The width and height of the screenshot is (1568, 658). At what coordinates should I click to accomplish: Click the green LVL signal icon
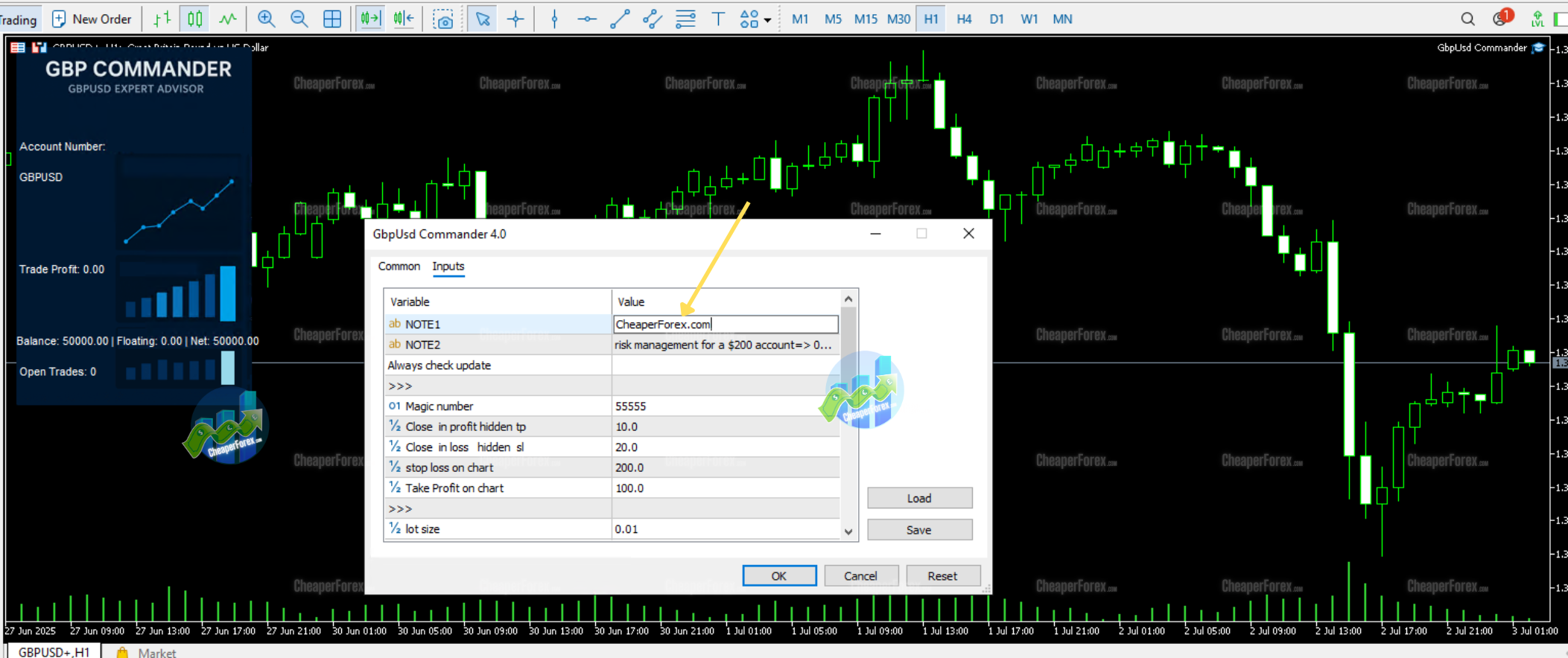coord(1537,19)
